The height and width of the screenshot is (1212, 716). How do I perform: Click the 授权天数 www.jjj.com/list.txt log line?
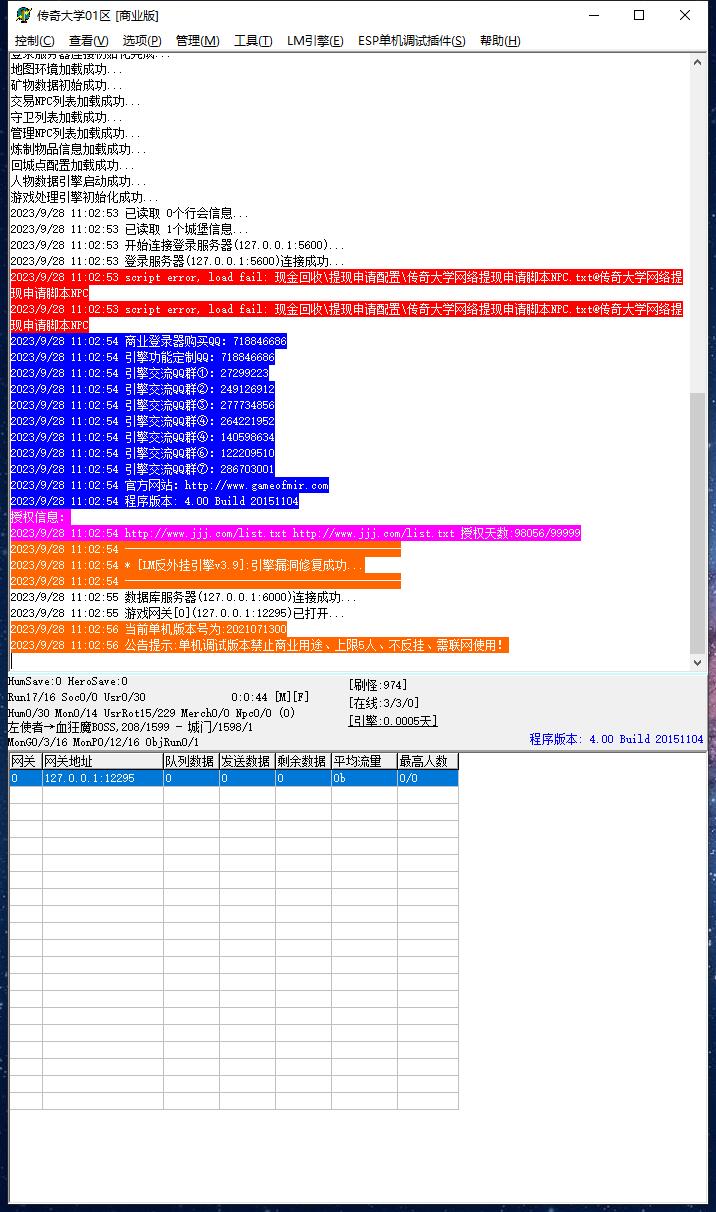pyautogui.click(x=295, y=533)
